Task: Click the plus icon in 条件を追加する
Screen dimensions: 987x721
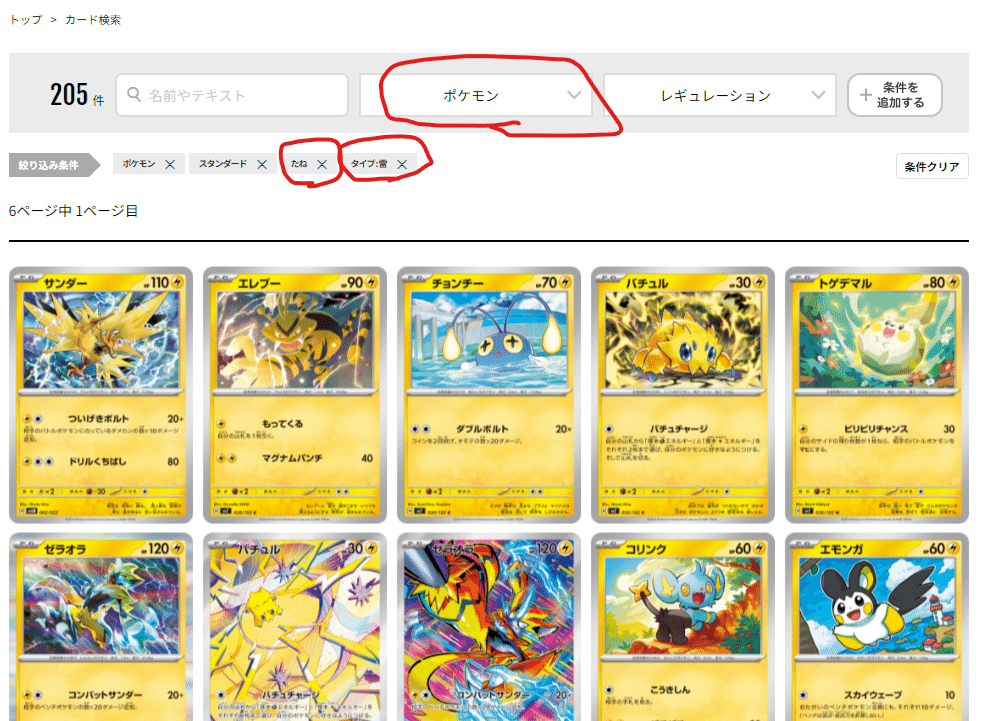Action: 866,95
